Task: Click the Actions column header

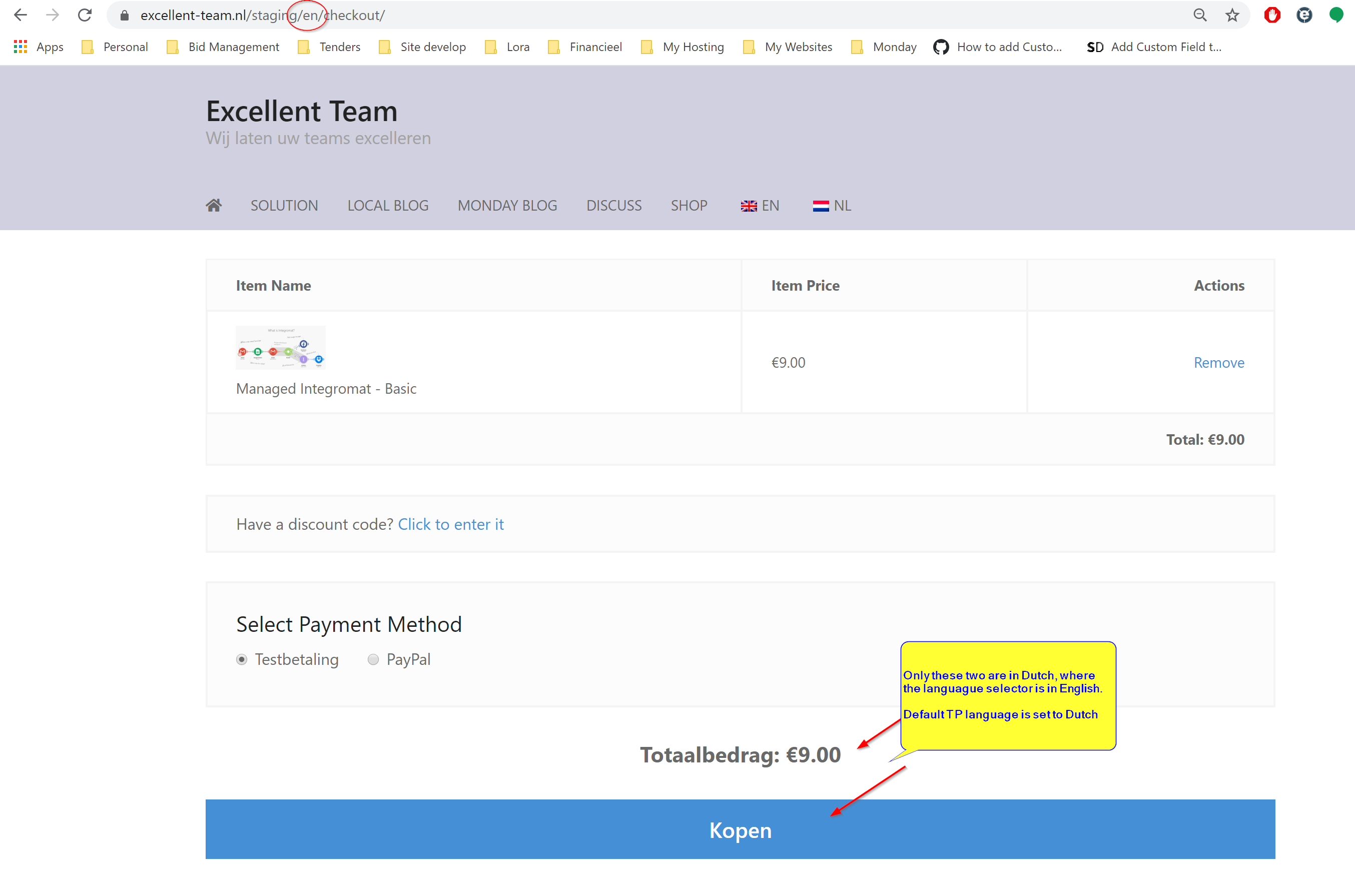Action: 1219,286
